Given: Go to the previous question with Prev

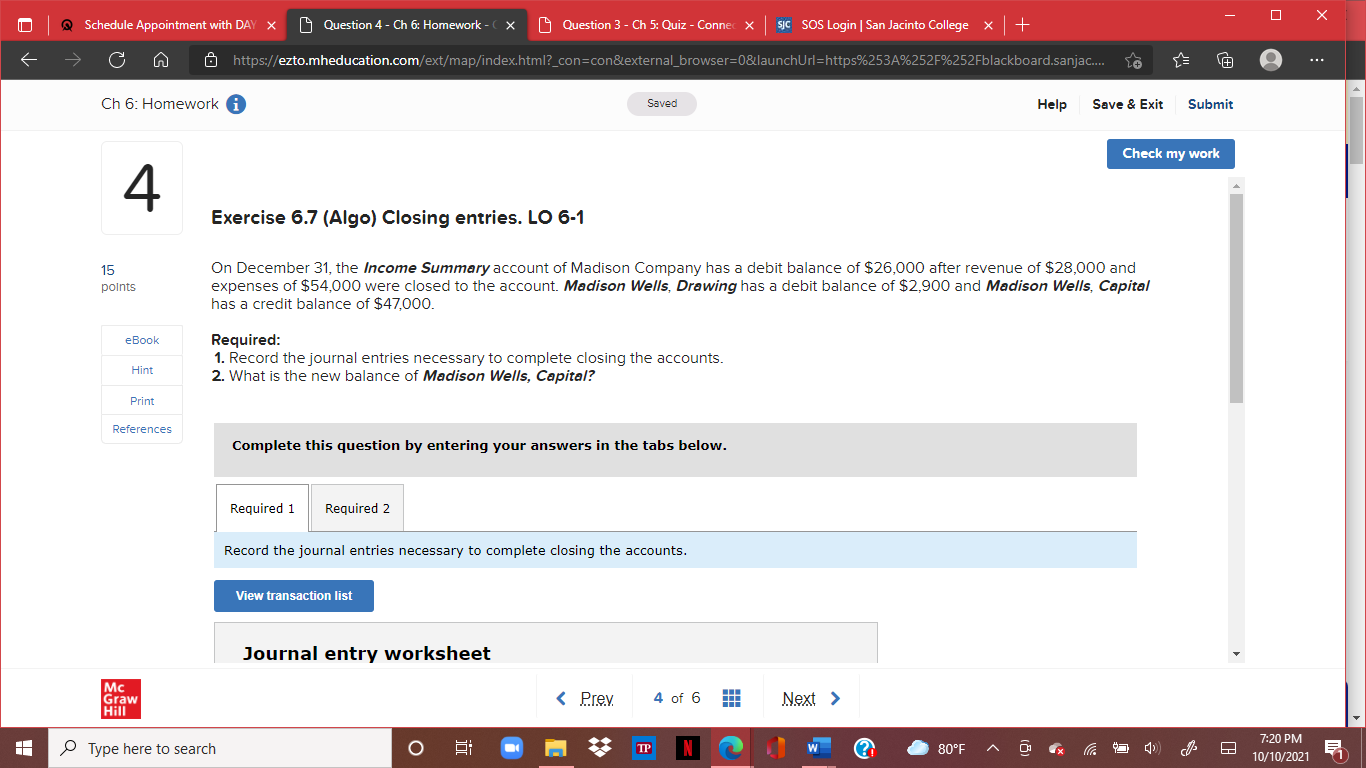Looking at the screenshot, I should click(584, 698).
